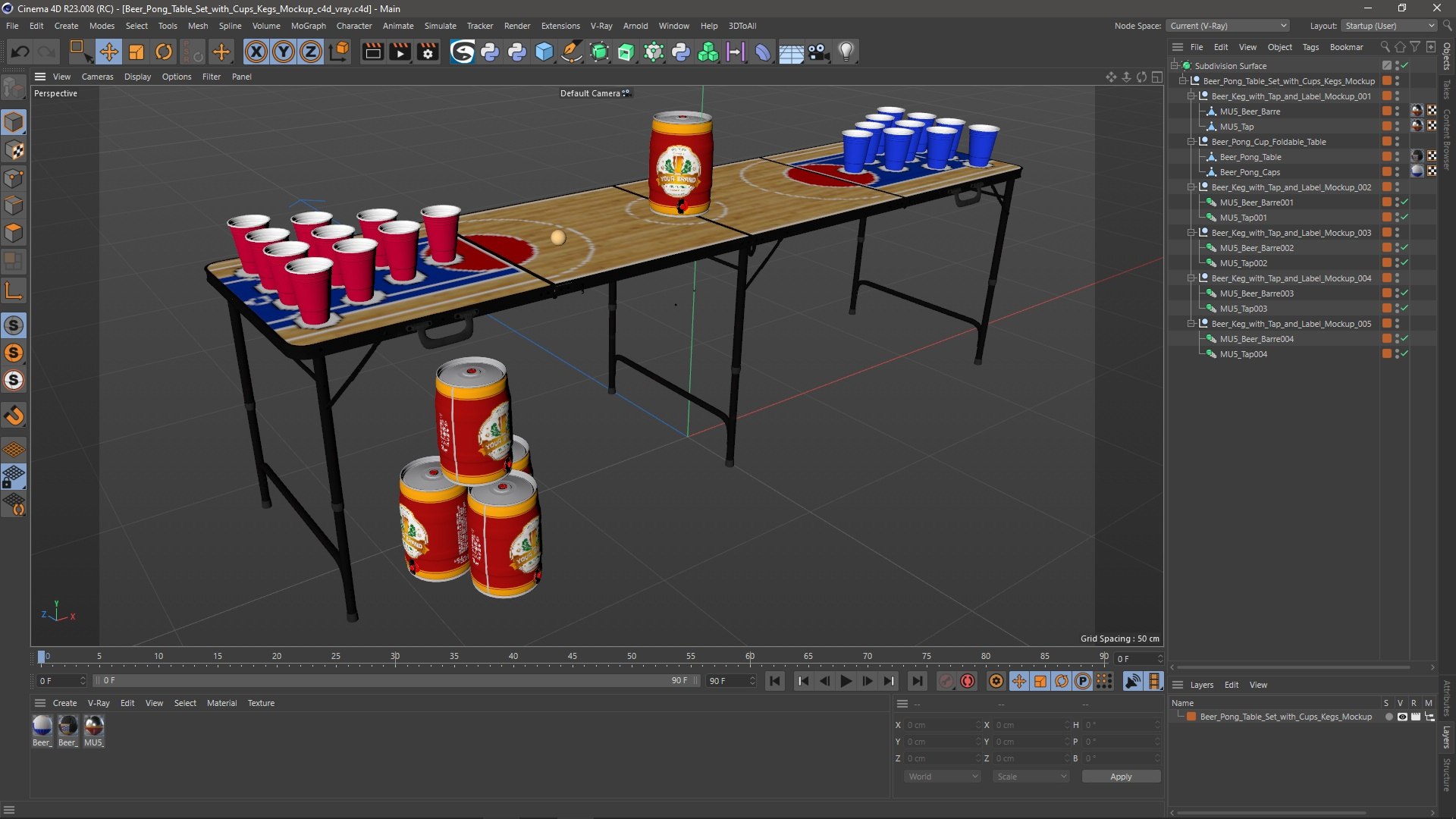Click the Apply button
This screenshot has width=1456, height=819.
[x=1121, y=777]
